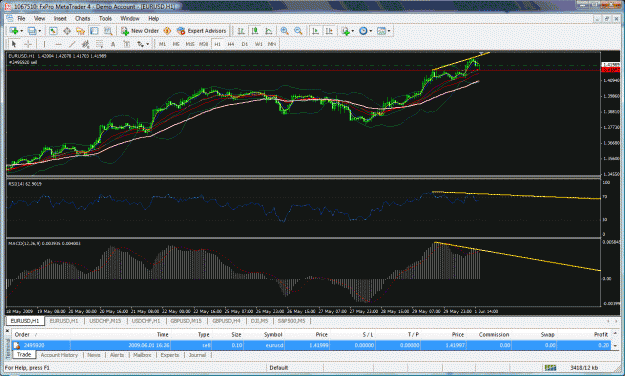Open the Account History tab
The width and height of the screenshot is (625, 376).
(x=59, y=354)
